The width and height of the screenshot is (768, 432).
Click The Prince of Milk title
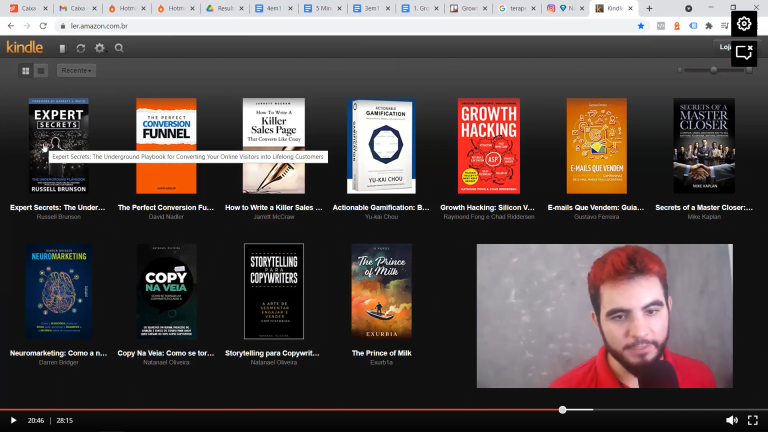click(x=381, y=353)
